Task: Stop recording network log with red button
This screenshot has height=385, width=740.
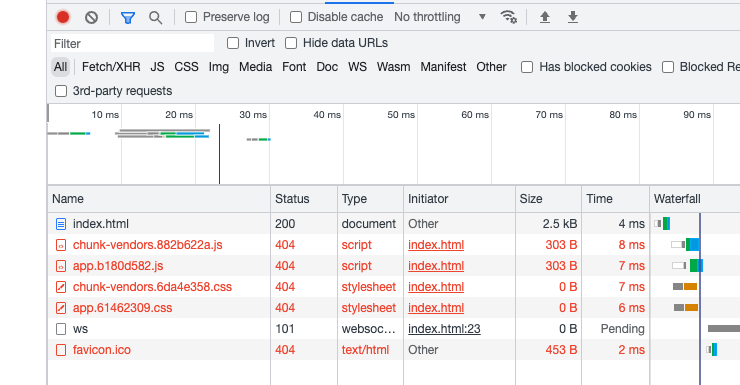Action: tap(63, 17)
